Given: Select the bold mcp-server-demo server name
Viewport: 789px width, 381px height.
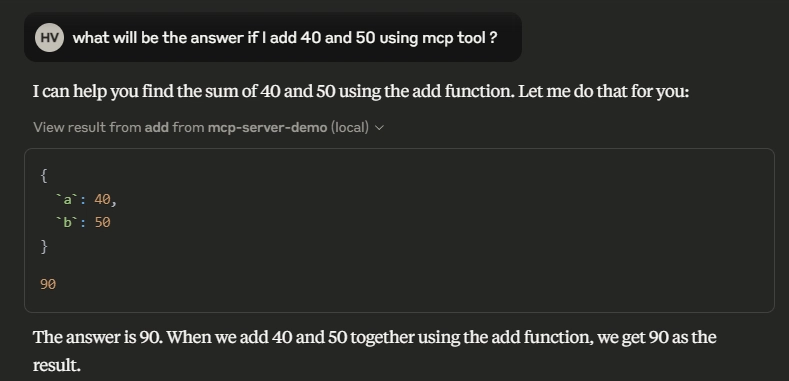Looking at the screenshot, I should (x=267, y=127).
